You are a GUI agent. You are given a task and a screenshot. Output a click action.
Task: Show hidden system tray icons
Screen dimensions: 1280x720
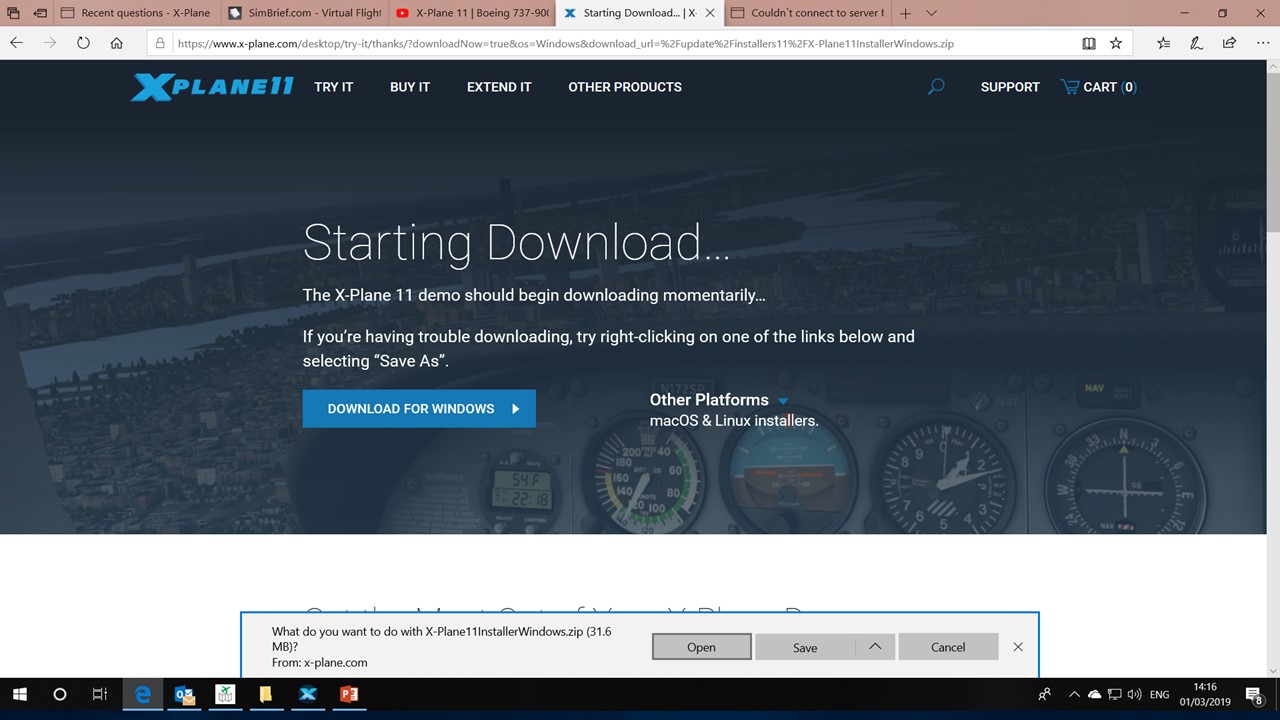point(1074,694)
